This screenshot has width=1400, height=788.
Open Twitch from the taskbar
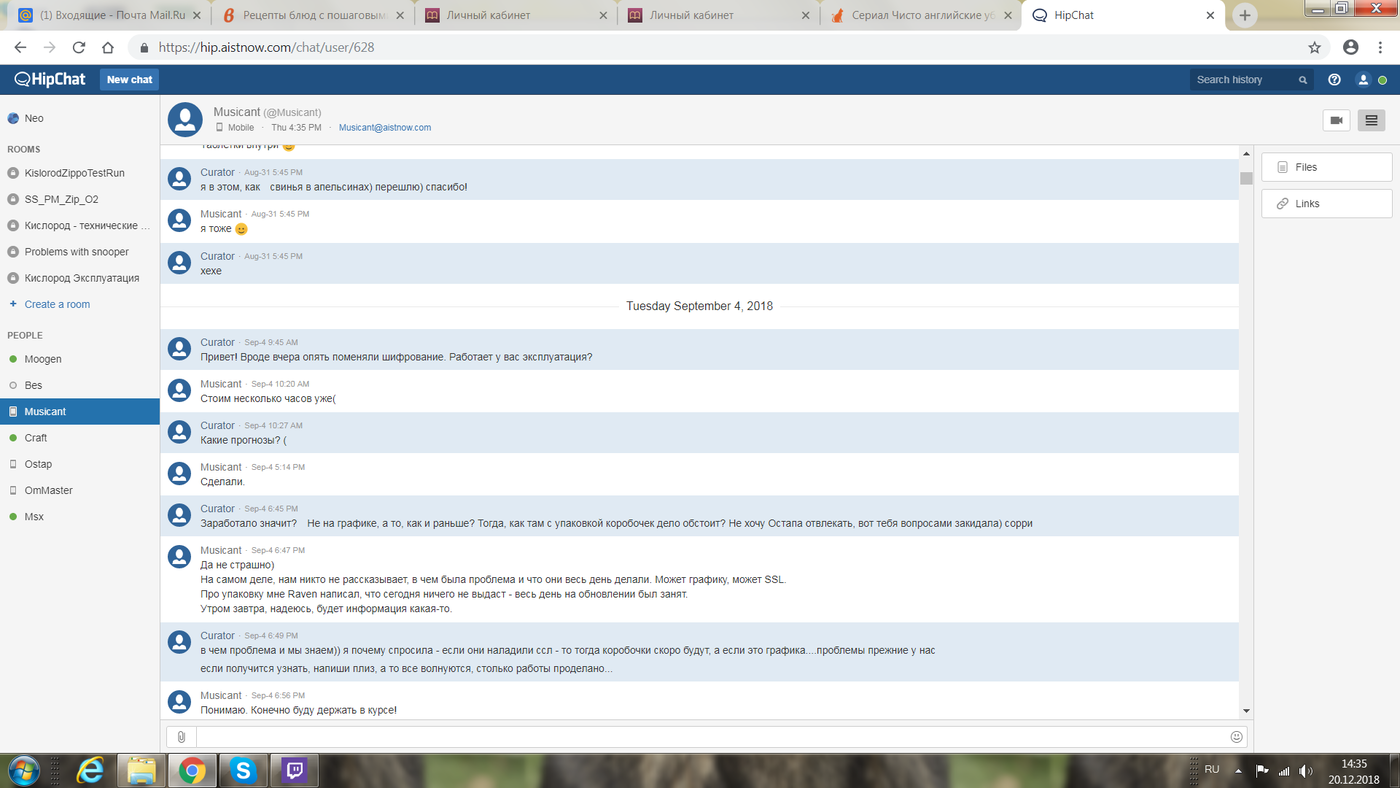pyautogui.click(x=295, y=770)
